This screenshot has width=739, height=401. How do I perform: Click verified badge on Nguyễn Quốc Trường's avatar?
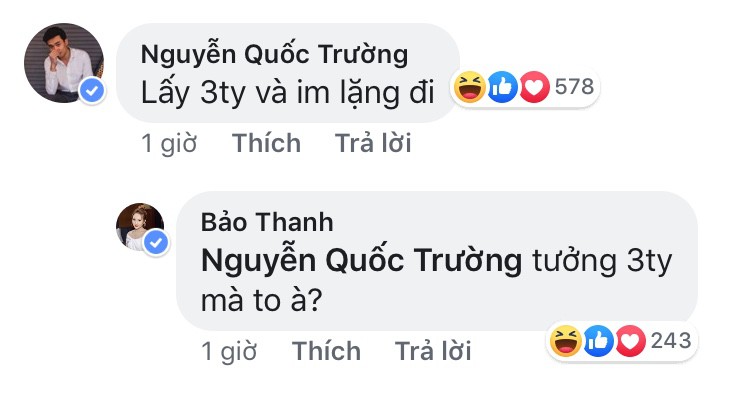click(x=93, y=93)
